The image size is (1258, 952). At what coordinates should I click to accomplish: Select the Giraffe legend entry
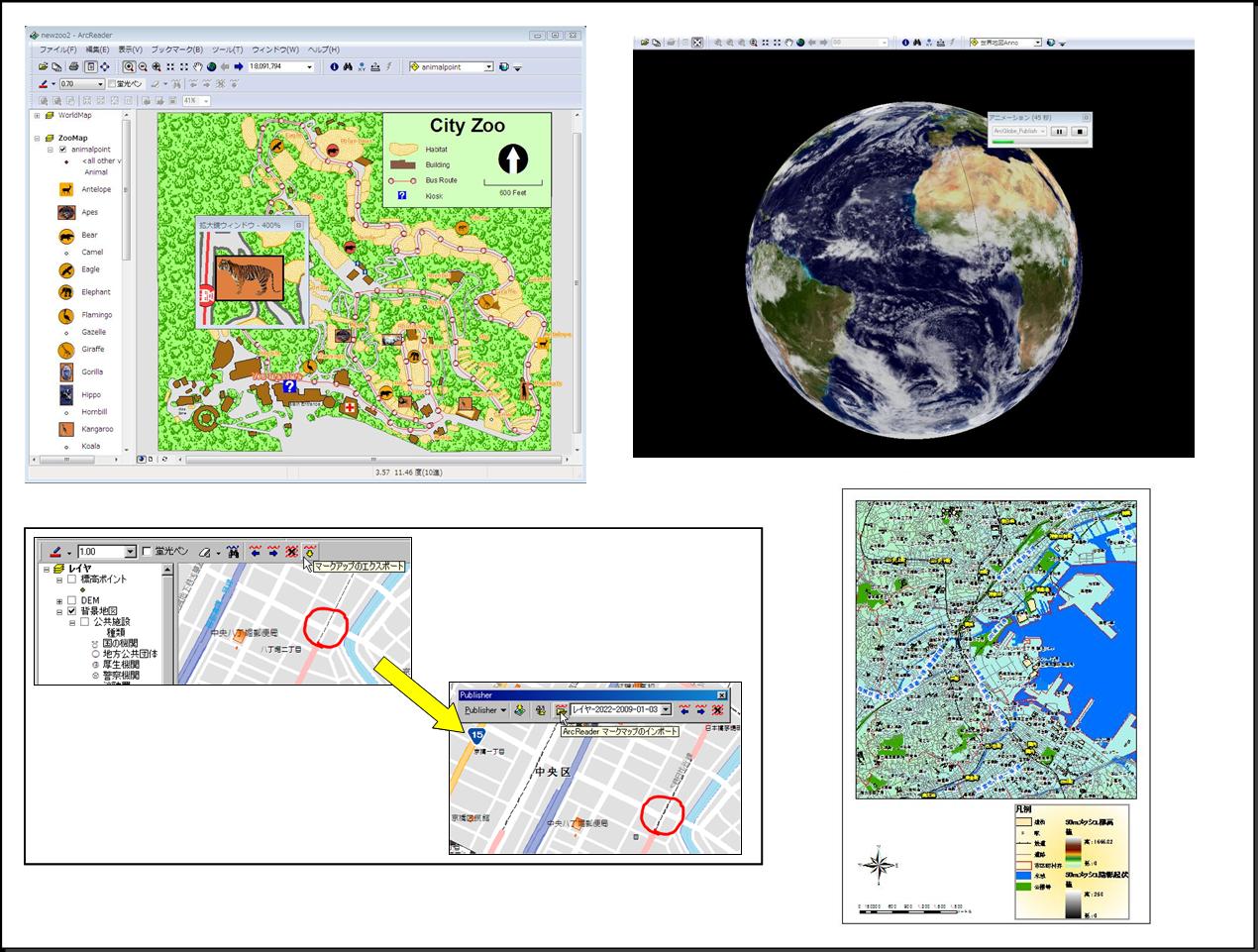[x=92, y=349]
